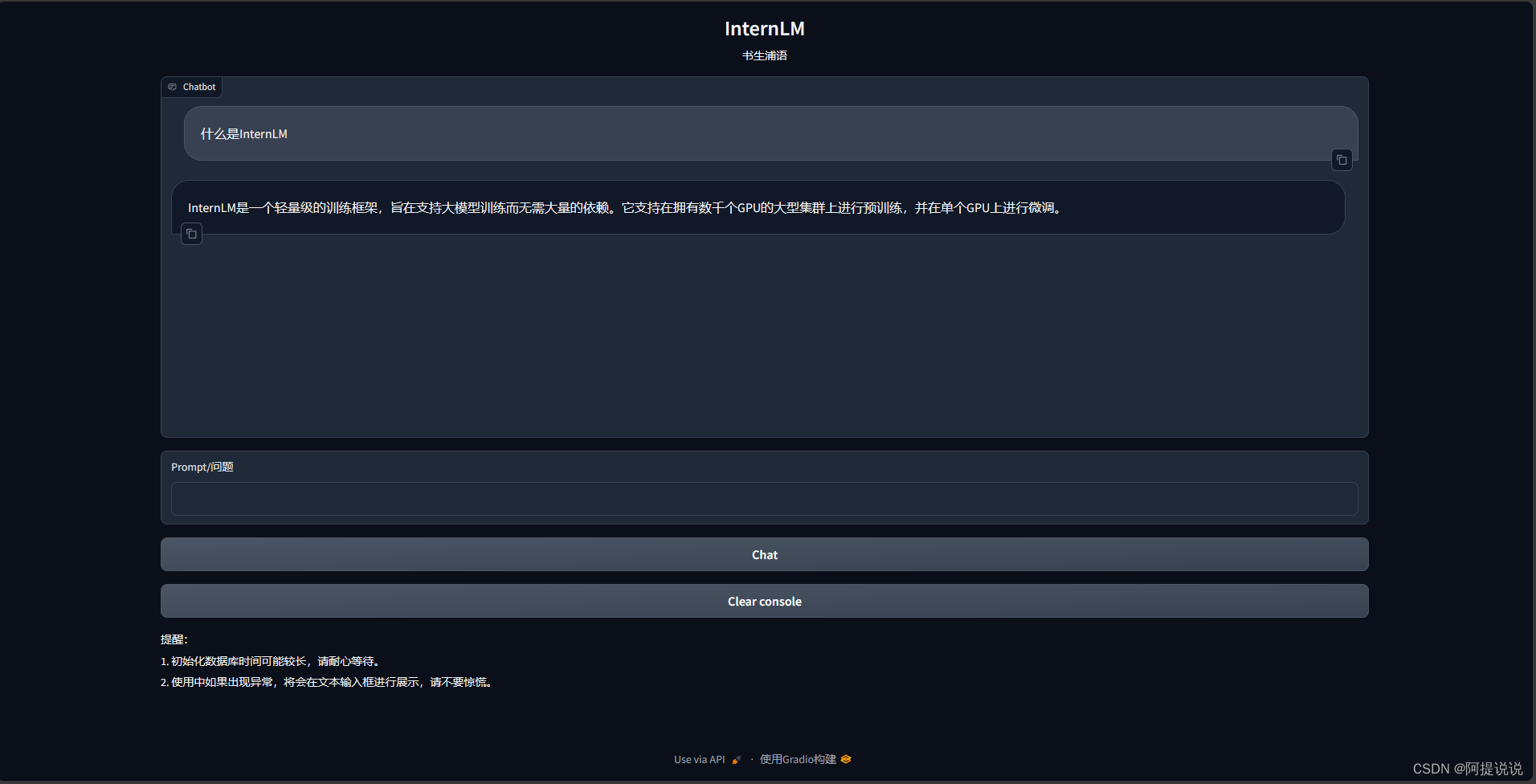Select the reply starting InternLM是一个轻量级
The image size is (1536, 784).
pyautogui.click(x=758, y=207)
